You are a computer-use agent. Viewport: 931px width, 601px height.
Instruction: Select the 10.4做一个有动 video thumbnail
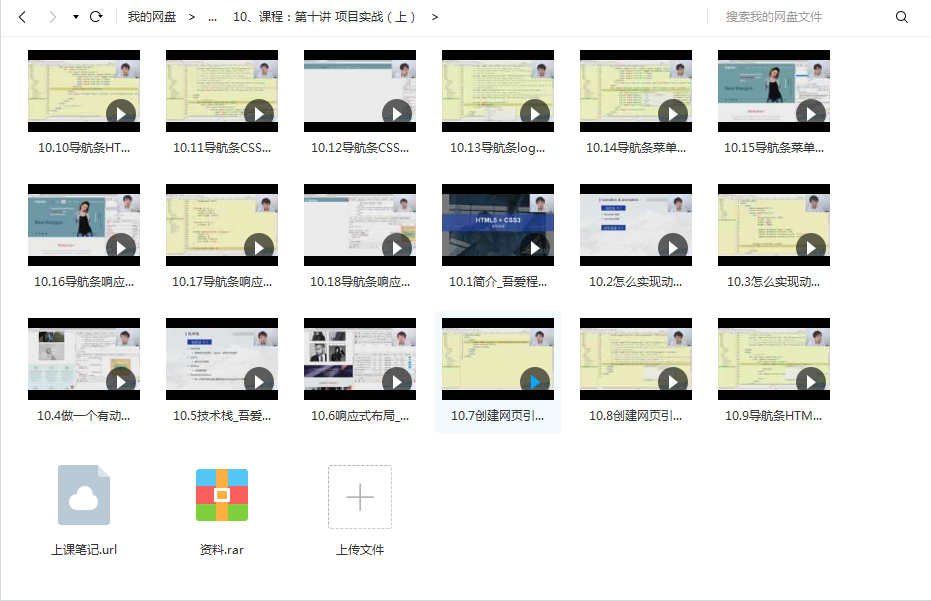point(84,359)
